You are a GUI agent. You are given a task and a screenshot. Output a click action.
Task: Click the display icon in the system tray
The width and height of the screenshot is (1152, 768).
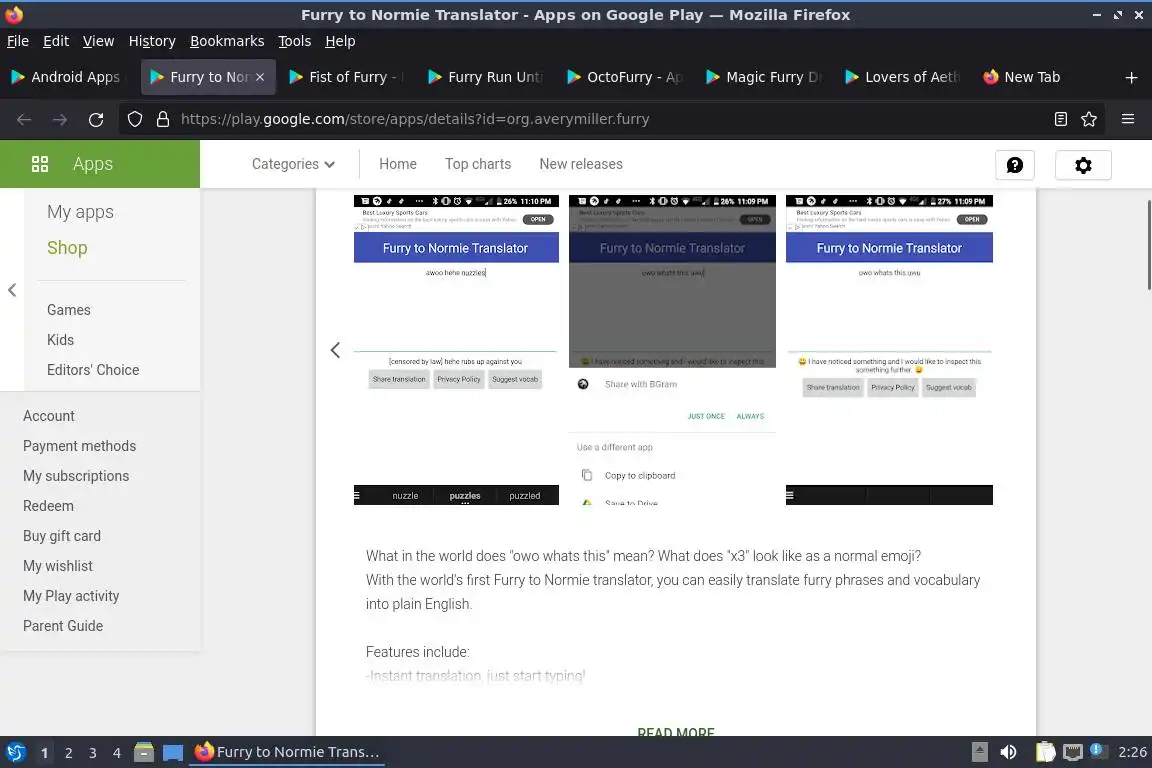point(1073,752)
